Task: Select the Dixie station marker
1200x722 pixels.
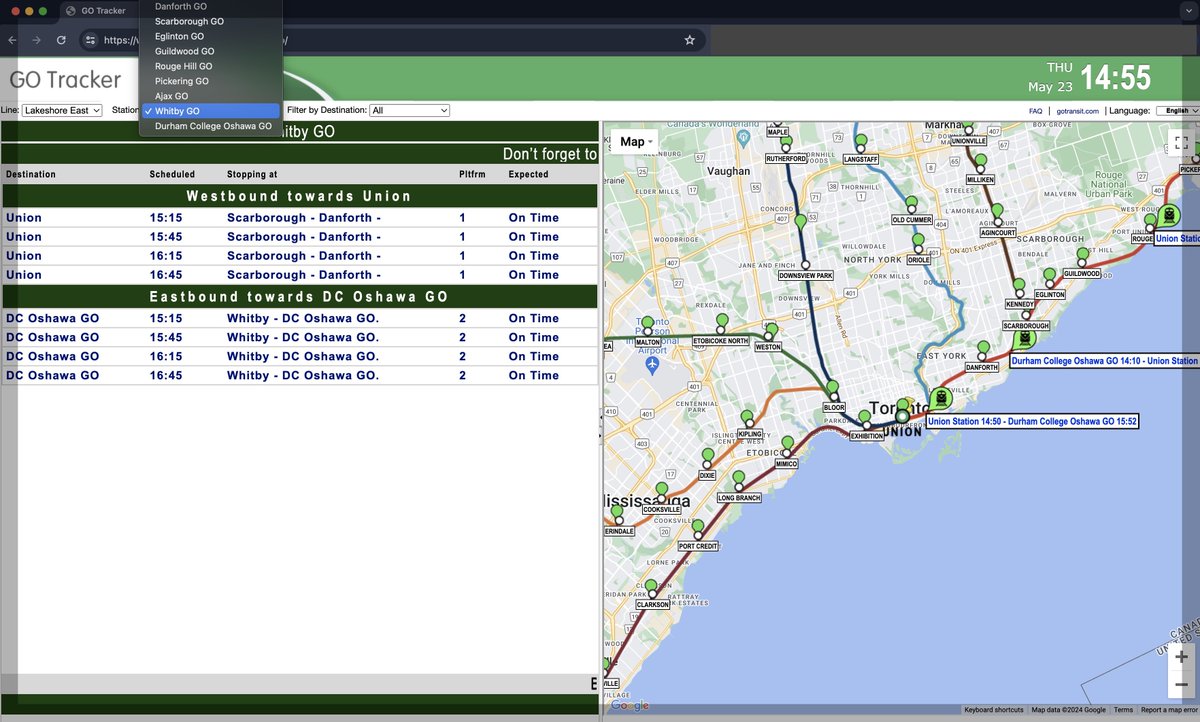Action: click(x=708, y=457)
